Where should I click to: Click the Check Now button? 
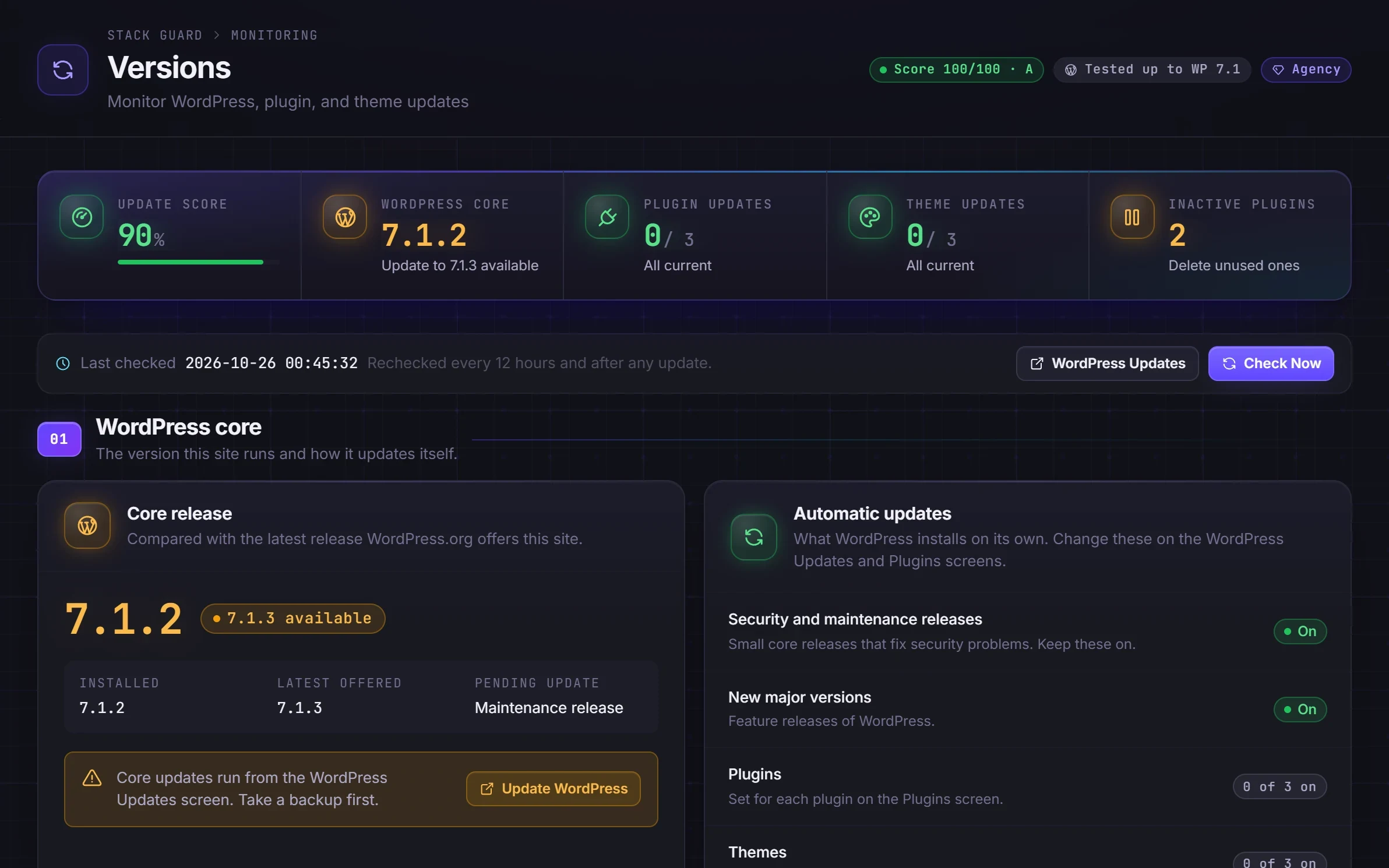(1271, 364)
